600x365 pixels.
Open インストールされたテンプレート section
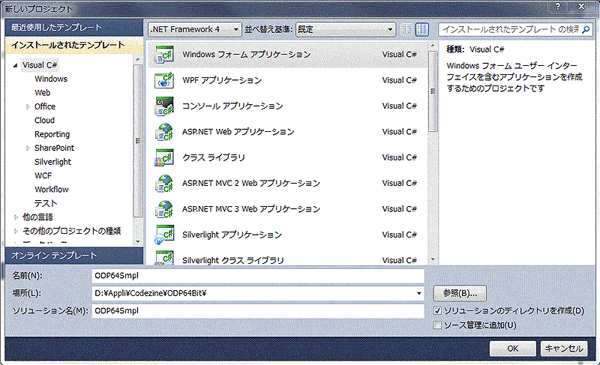pos(74,45)
